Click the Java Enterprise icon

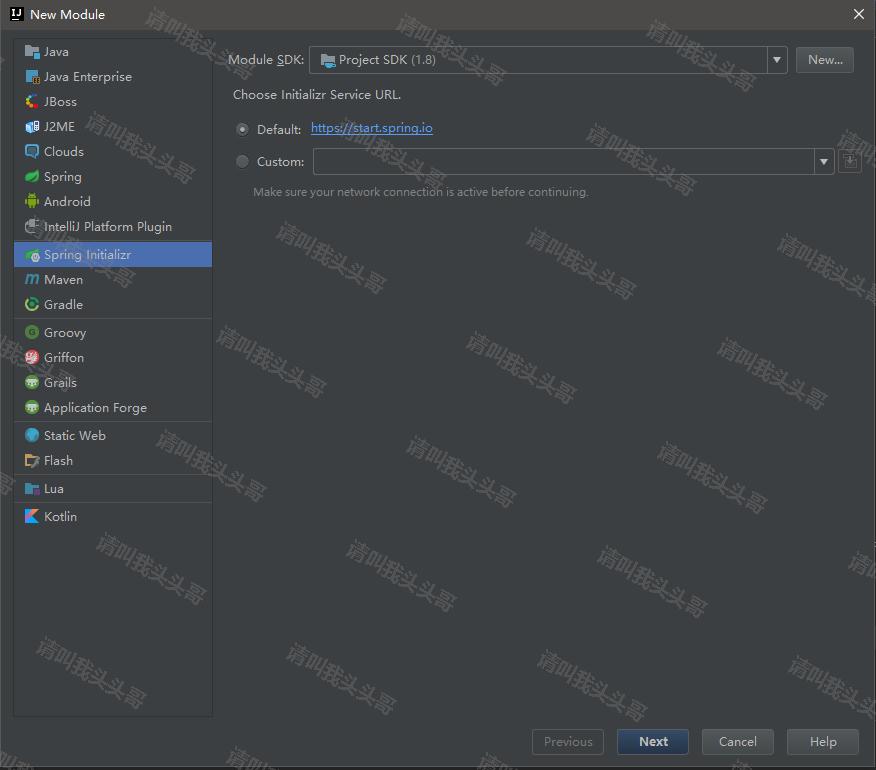tap(32, 77)
